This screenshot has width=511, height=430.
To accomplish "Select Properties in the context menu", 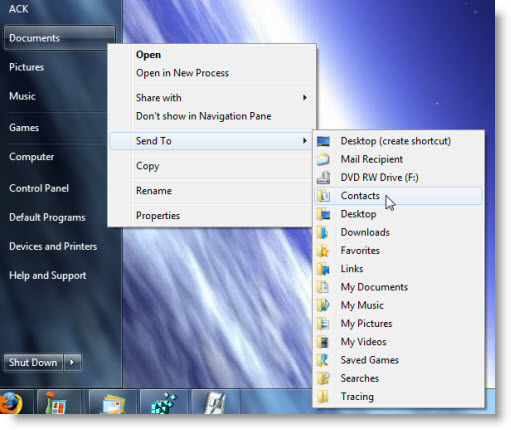I will [158, 216].
